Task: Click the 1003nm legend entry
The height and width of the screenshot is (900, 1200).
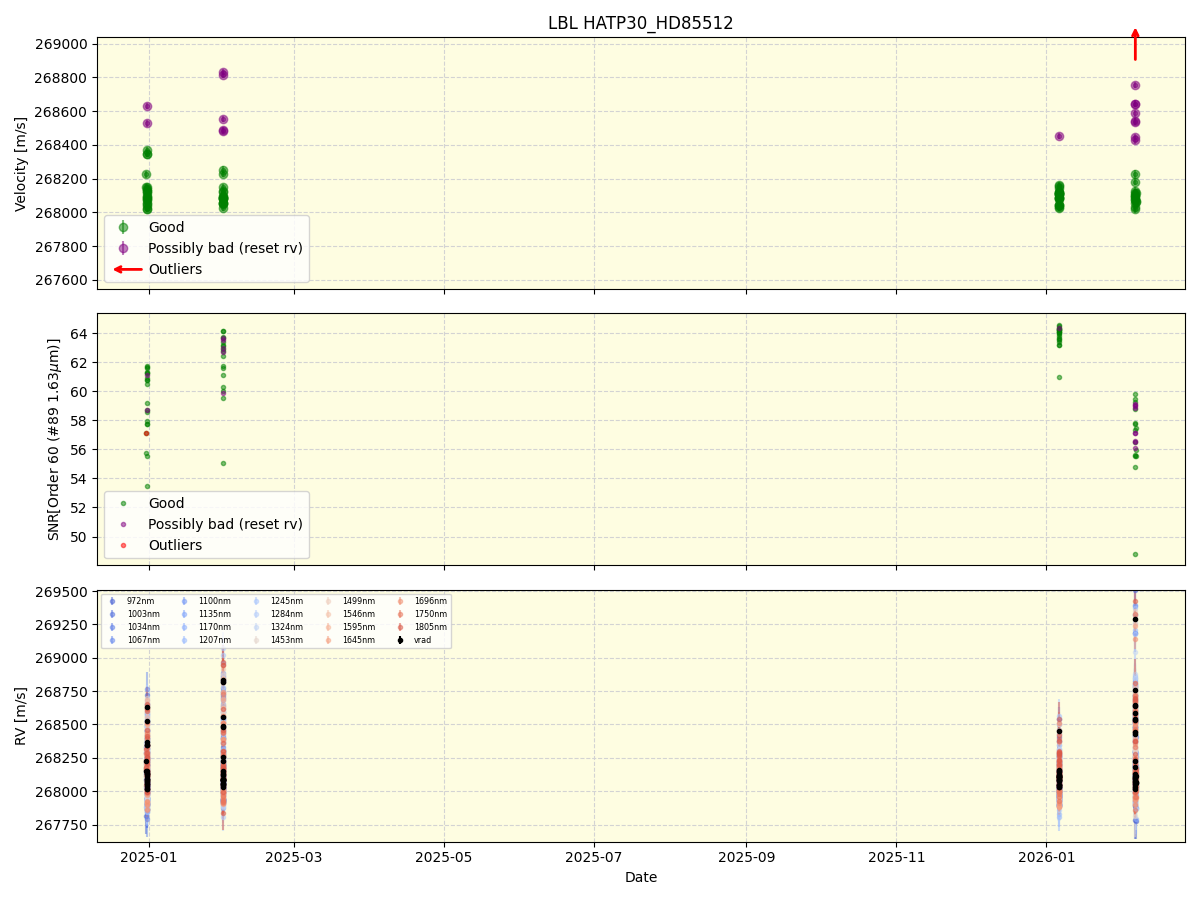Action: [134, 614]
